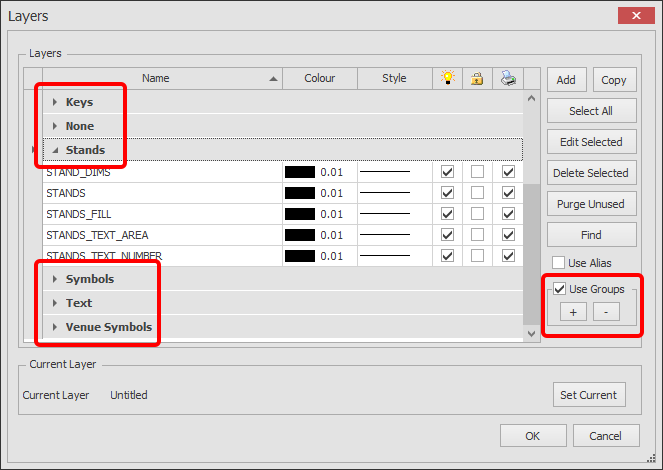Collapse the Stands group

point(55,150)
